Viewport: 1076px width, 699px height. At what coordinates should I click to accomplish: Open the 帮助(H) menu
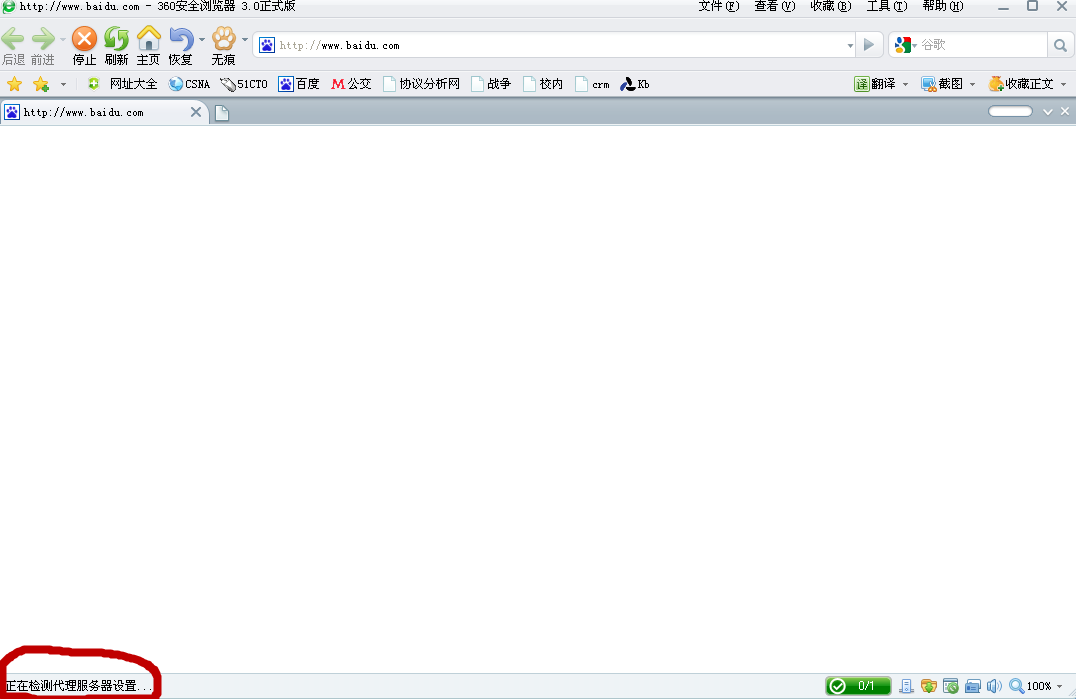click(942, 6)
